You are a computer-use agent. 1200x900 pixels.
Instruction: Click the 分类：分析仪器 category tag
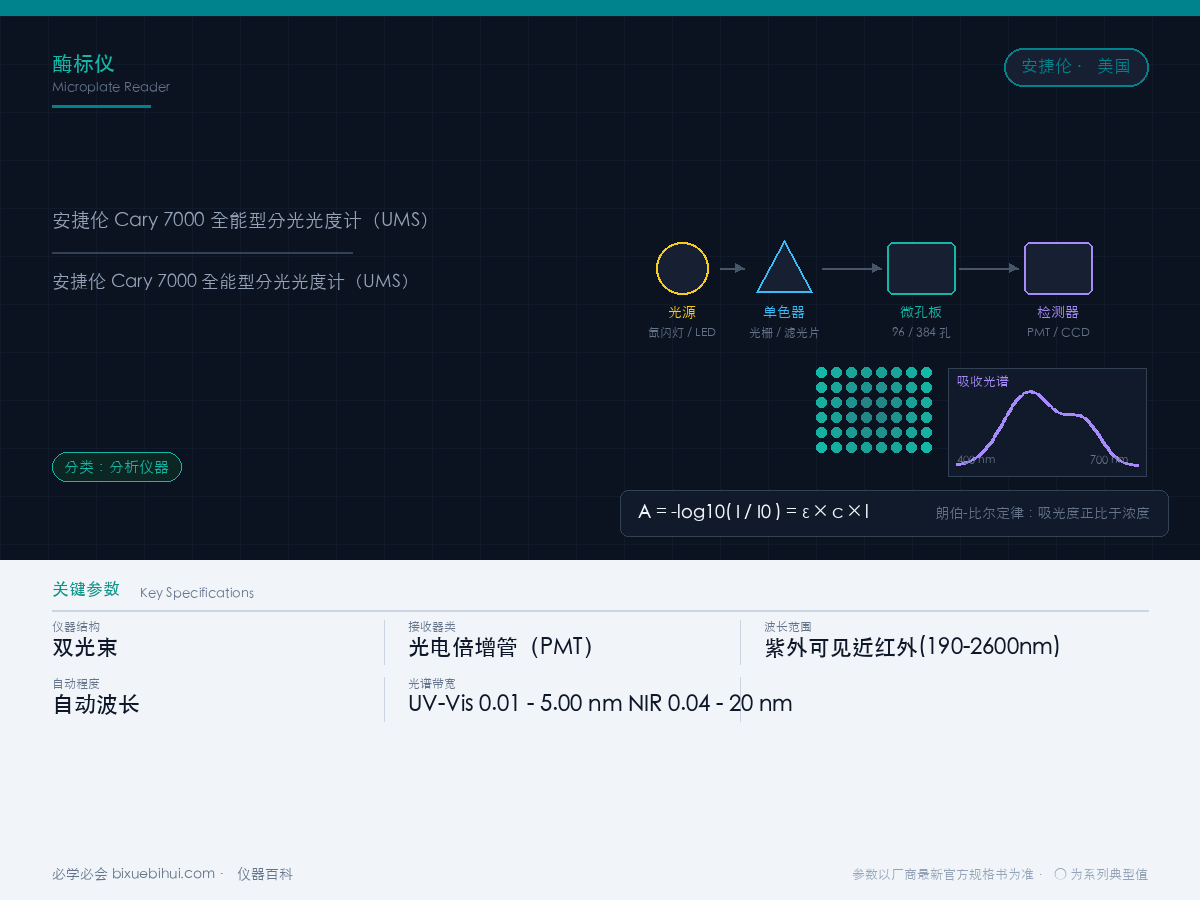[117, 467]
